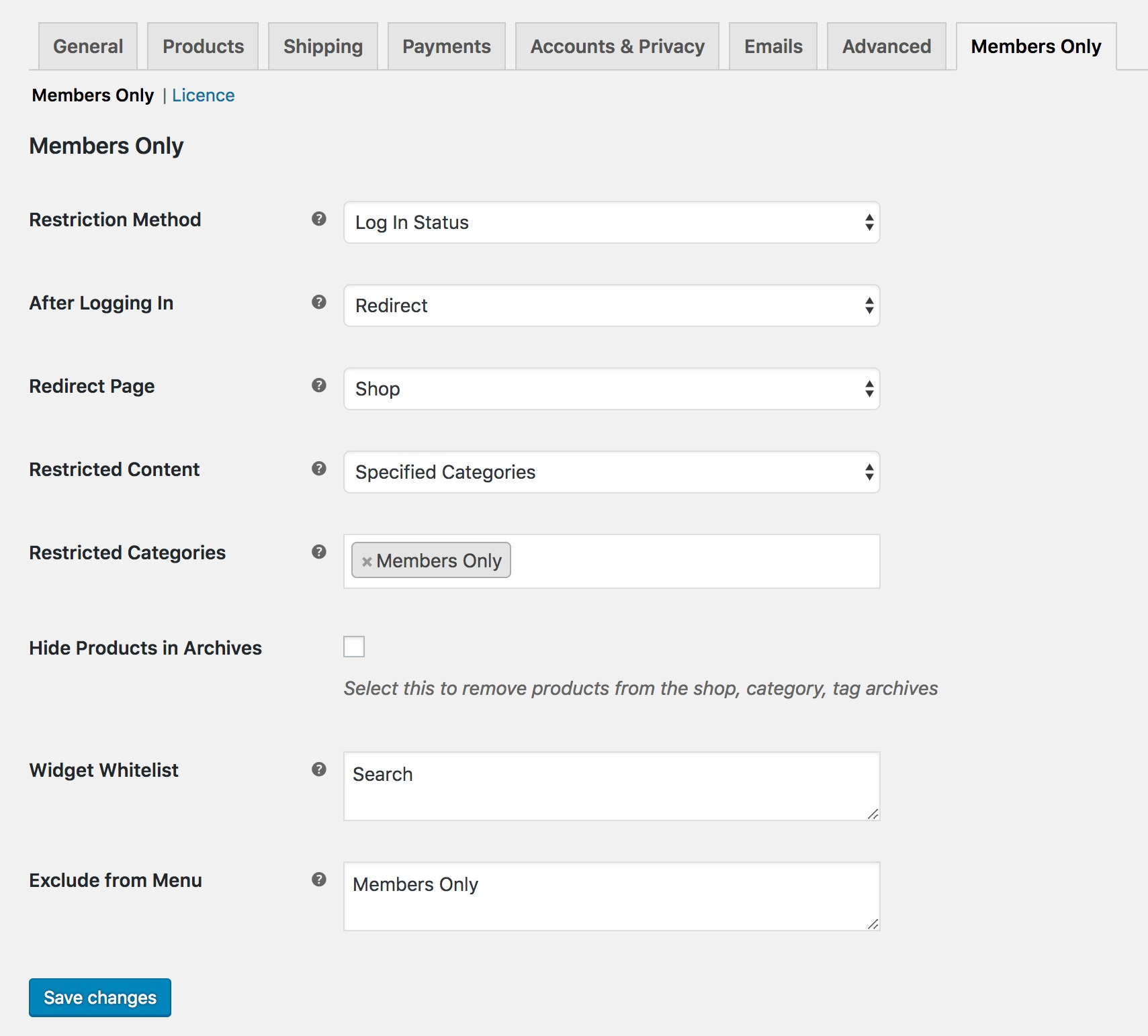Click help icon beside Restricted Categories
The image size is (1148, 1036).
[319, 552]
